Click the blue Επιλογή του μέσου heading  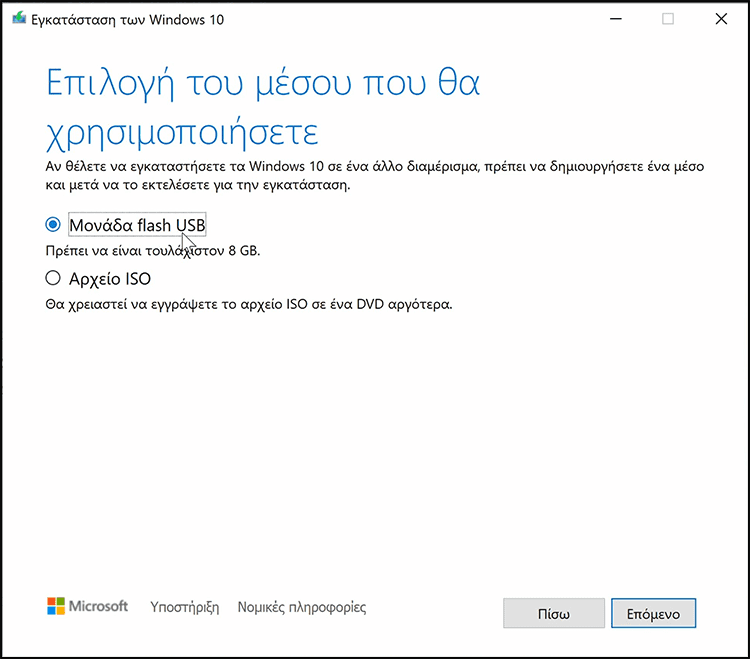pyautogui.click(x=263, y=108)
